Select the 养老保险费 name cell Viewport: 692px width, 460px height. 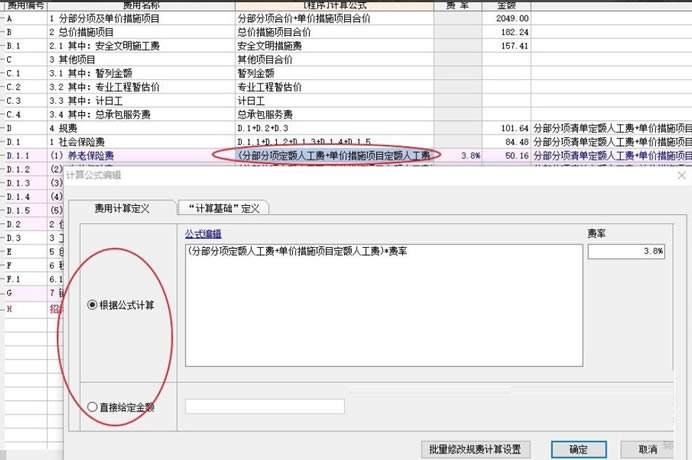pos(141,155)
